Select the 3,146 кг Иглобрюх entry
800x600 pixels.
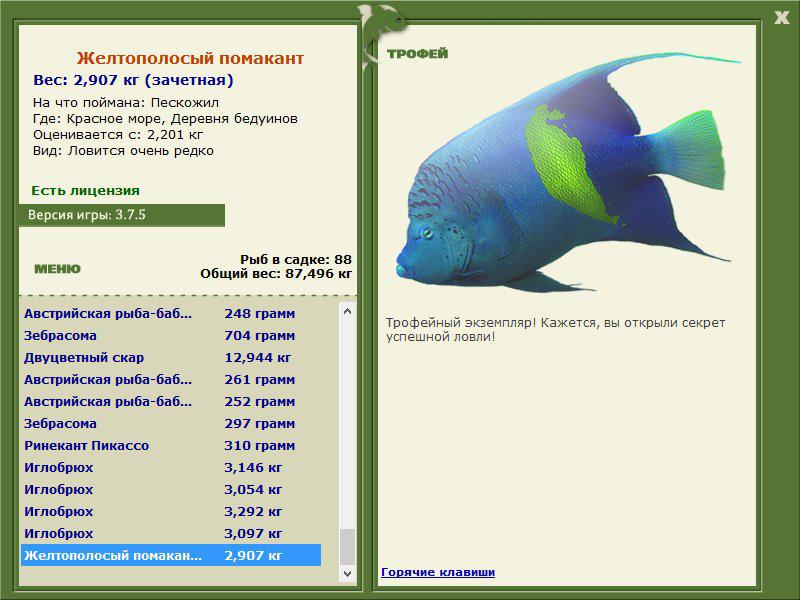(171, 467)
